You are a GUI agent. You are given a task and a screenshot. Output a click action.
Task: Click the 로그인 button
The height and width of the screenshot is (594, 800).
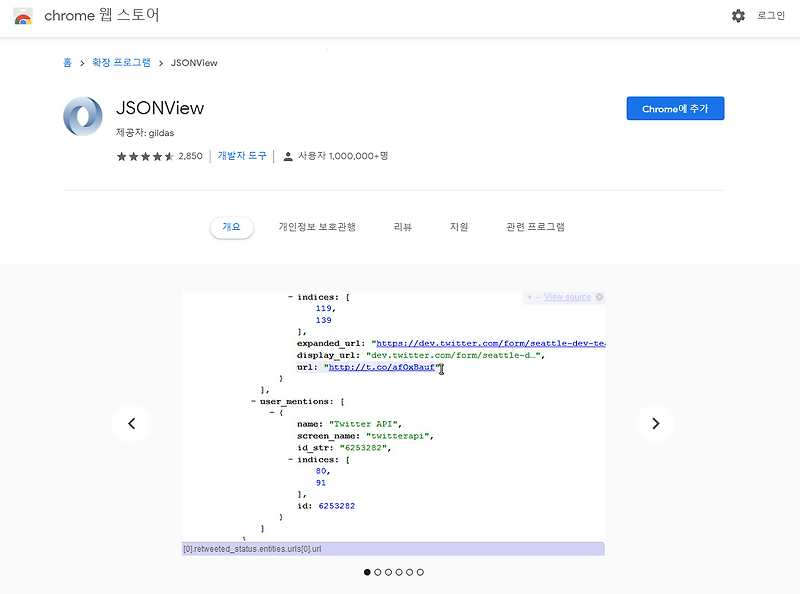[x=770, y=16]
